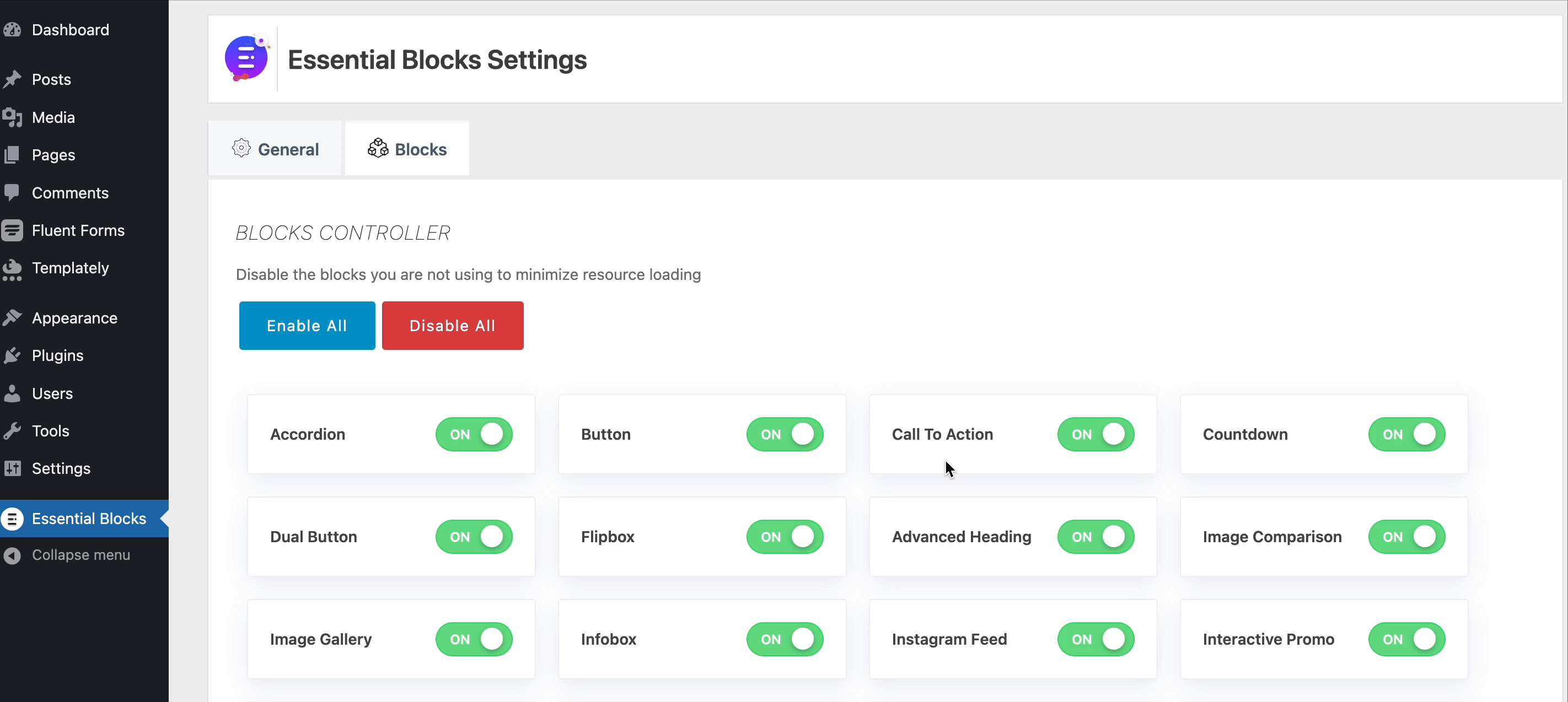The height and width of the screenshot is (702, 1568).
Task: Open the Comments menu item
Action: click(84, 192)
